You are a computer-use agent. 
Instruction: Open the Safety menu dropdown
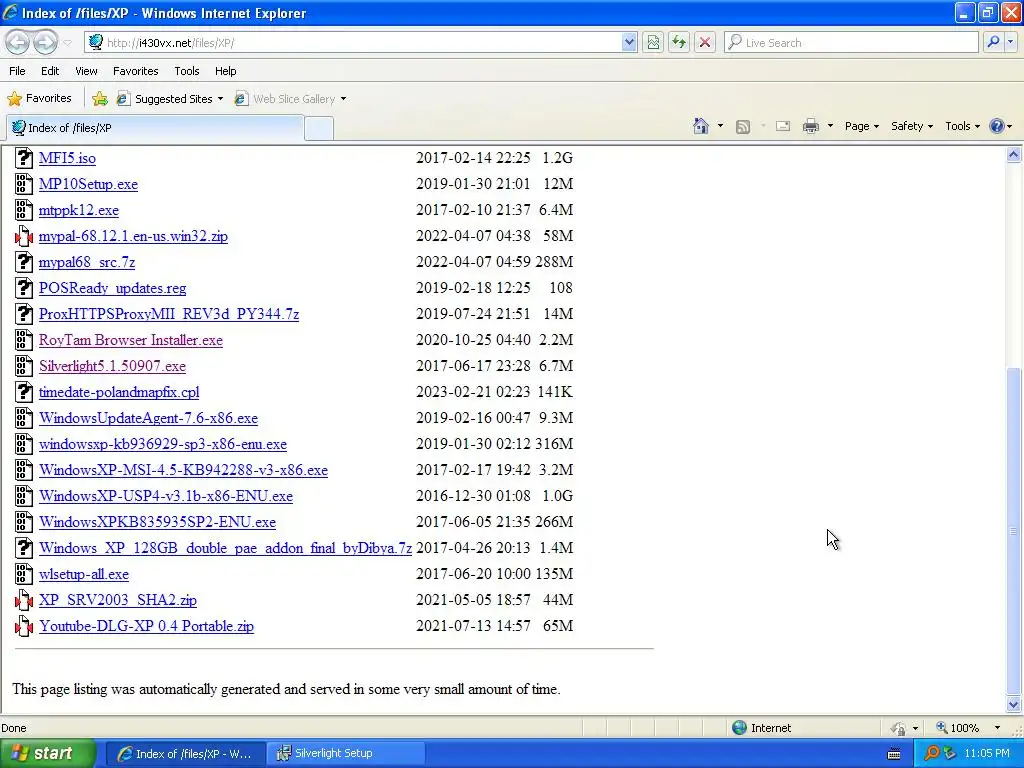912,126
